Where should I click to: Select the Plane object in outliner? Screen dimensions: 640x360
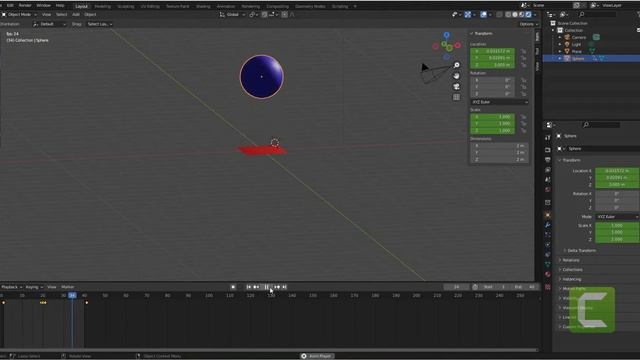click(x=577, y=51)
